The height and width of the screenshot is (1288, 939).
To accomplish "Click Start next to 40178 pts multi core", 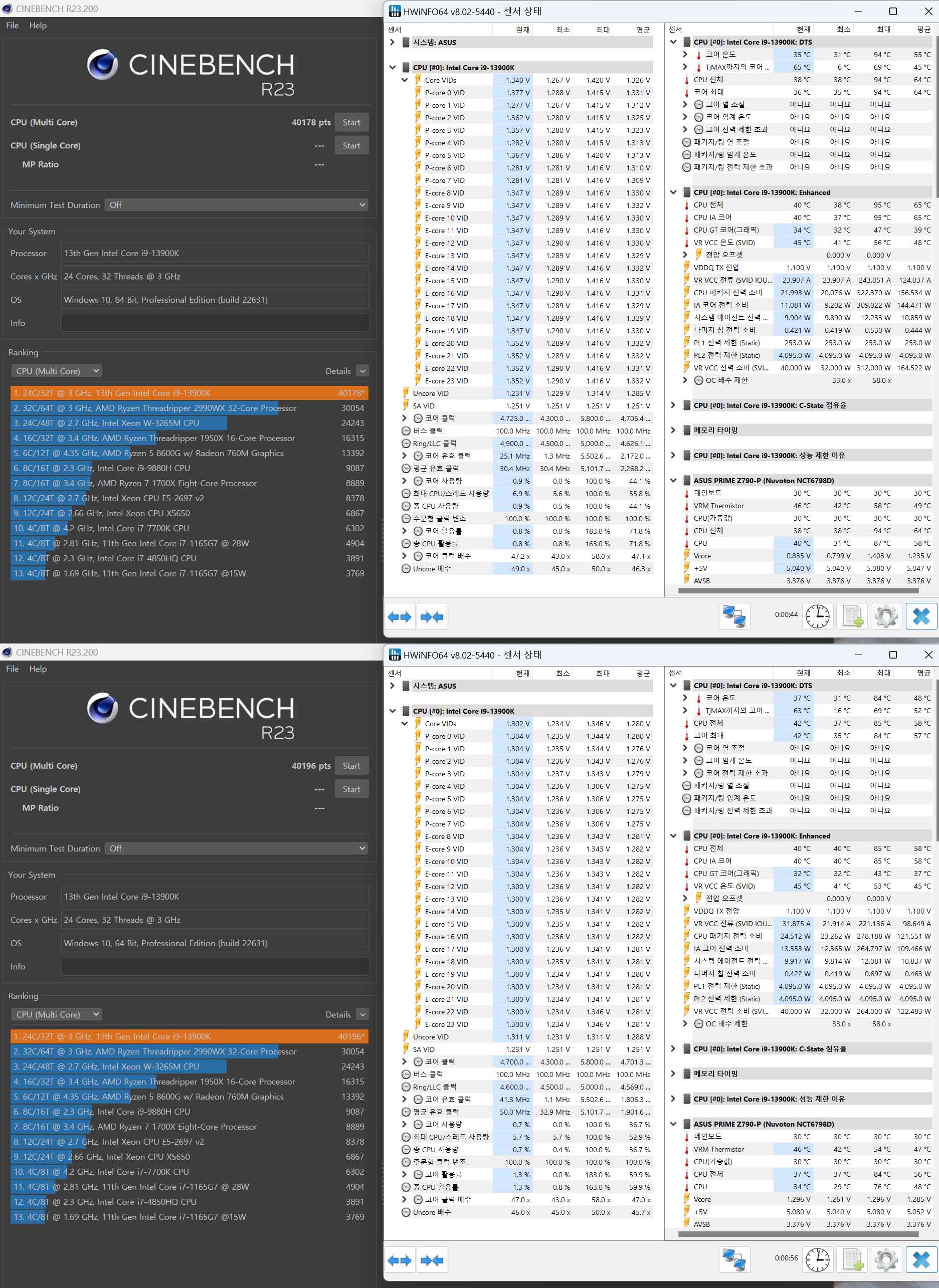I will point(351,122).
